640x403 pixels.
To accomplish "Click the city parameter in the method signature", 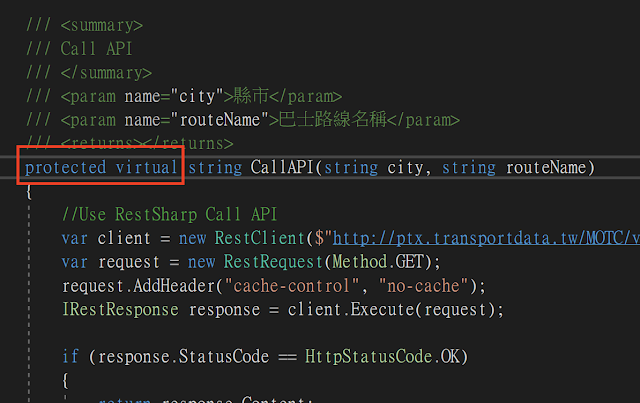I will coord(405,168).
